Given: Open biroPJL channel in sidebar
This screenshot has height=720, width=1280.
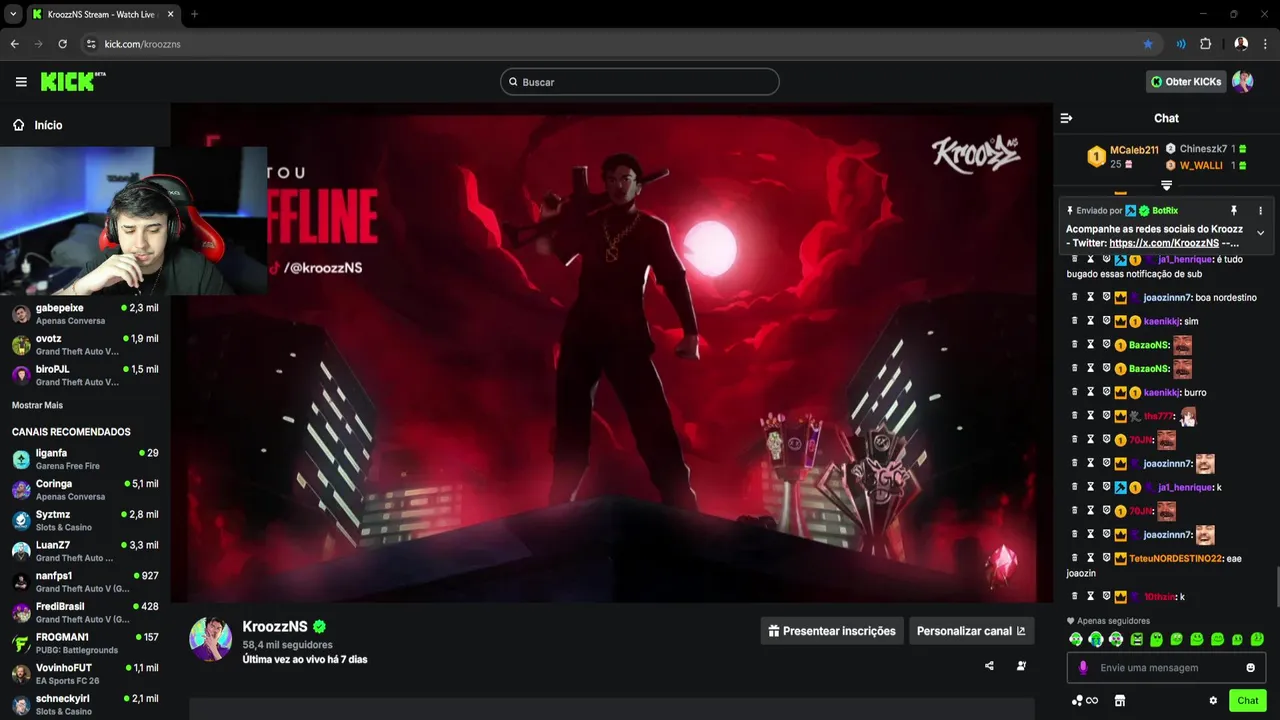Looking at the screenshot, I should 85,375.
